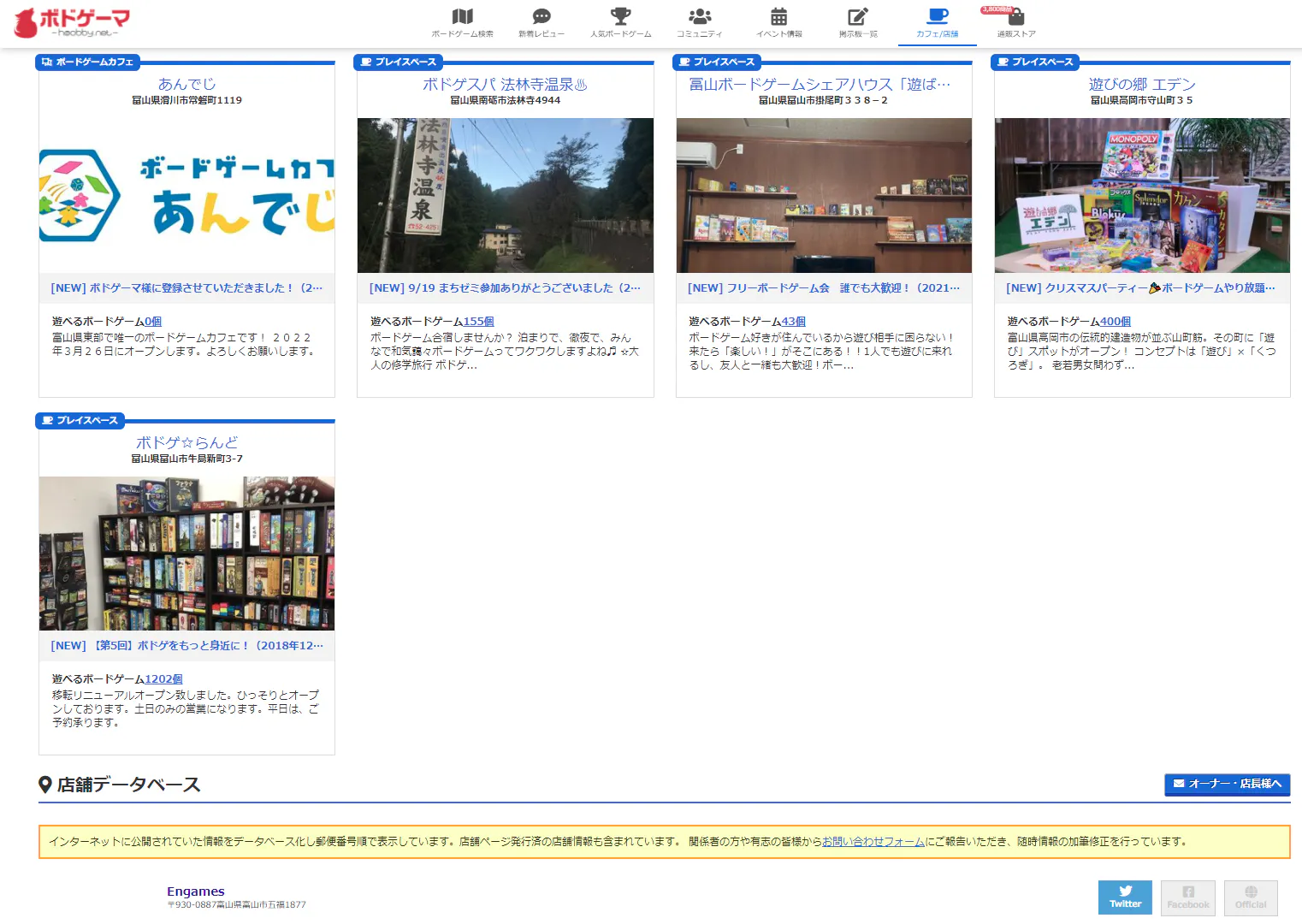The image size is (1302, 924).
Task: Click the Bodogema site logo
Action: click(73, 23)
